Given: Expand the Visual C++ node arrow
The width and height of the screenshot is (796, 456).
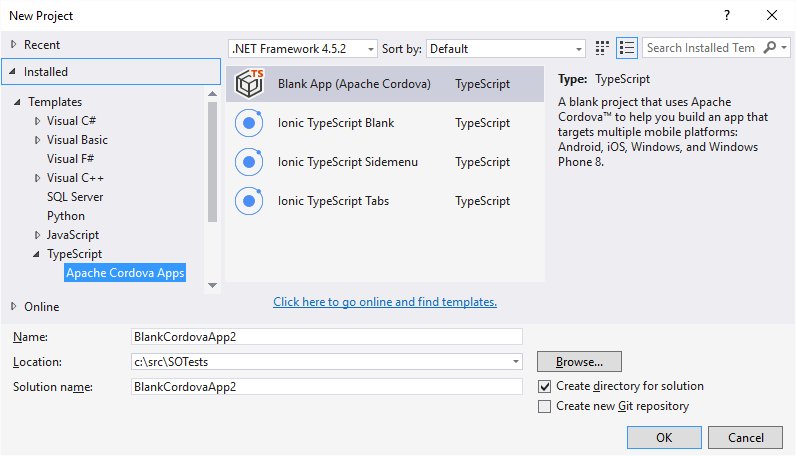Looking at the screenshot, I should point(37,178).
